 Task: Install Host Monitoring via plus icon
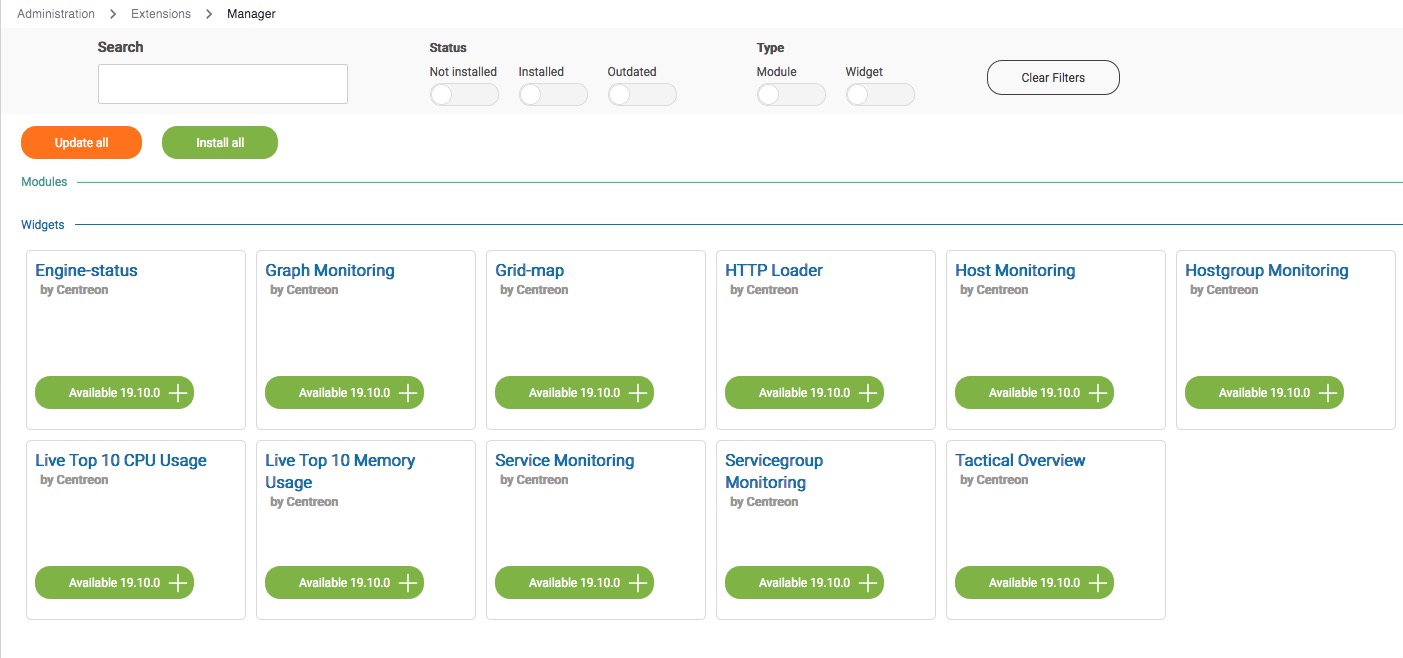click(x=1098, y=393)
